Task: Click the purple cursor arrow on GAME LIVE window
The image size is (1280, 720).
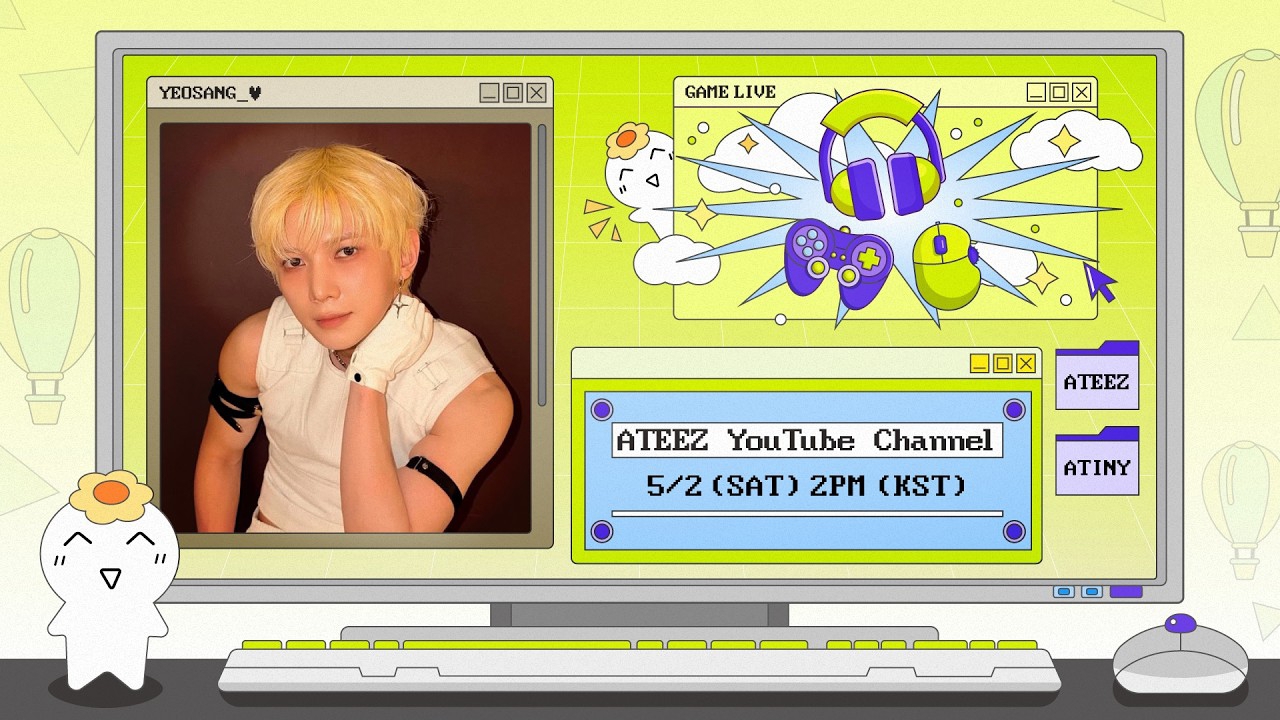Action: [1101, 281]
